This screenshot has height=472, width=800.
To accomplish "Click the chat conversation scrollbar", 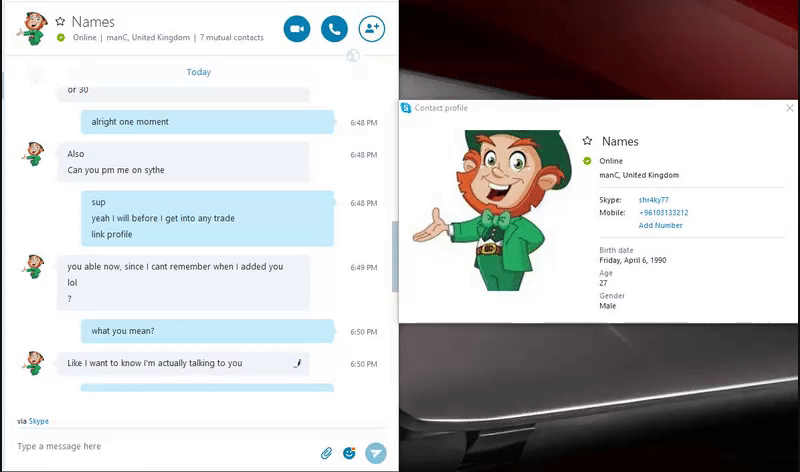I will pos(395,257).
